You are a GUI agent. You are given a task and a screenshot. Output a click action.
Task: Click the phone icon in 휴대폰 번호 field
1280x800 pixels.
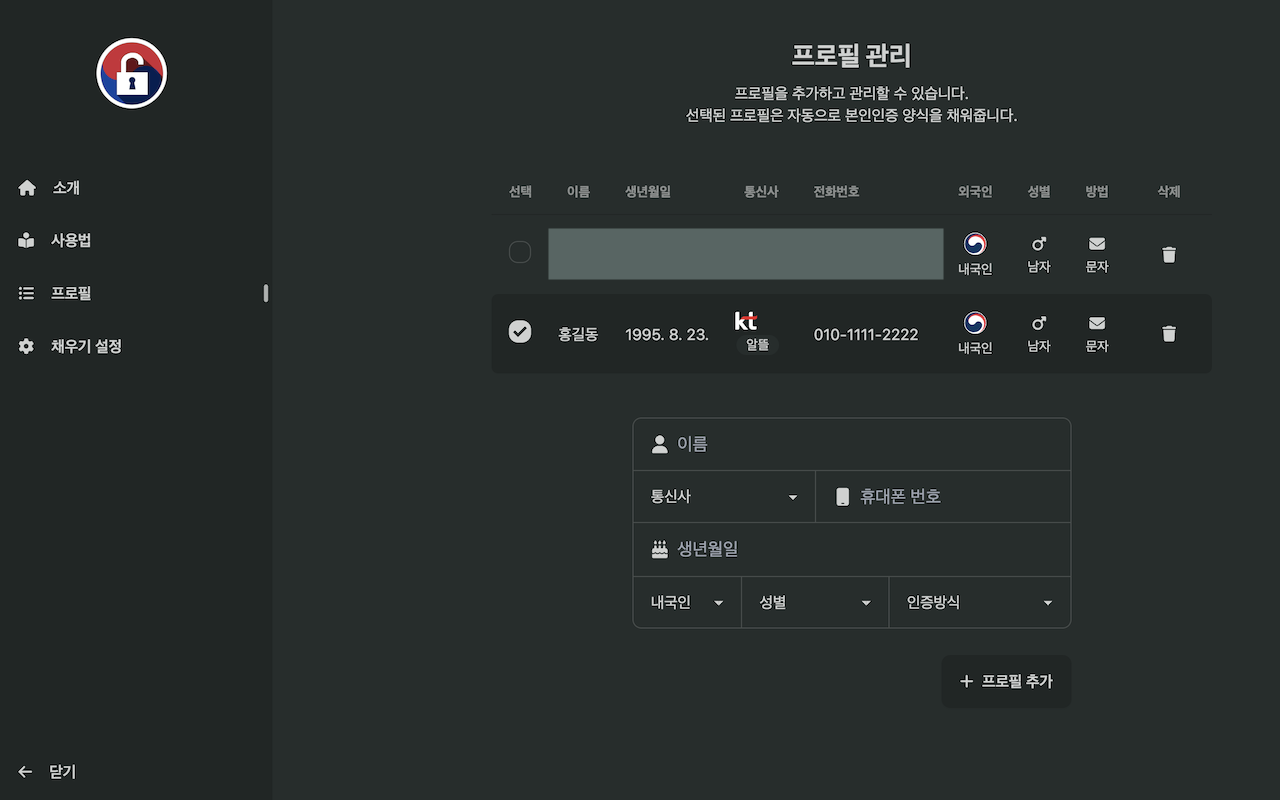click(842, 497)
